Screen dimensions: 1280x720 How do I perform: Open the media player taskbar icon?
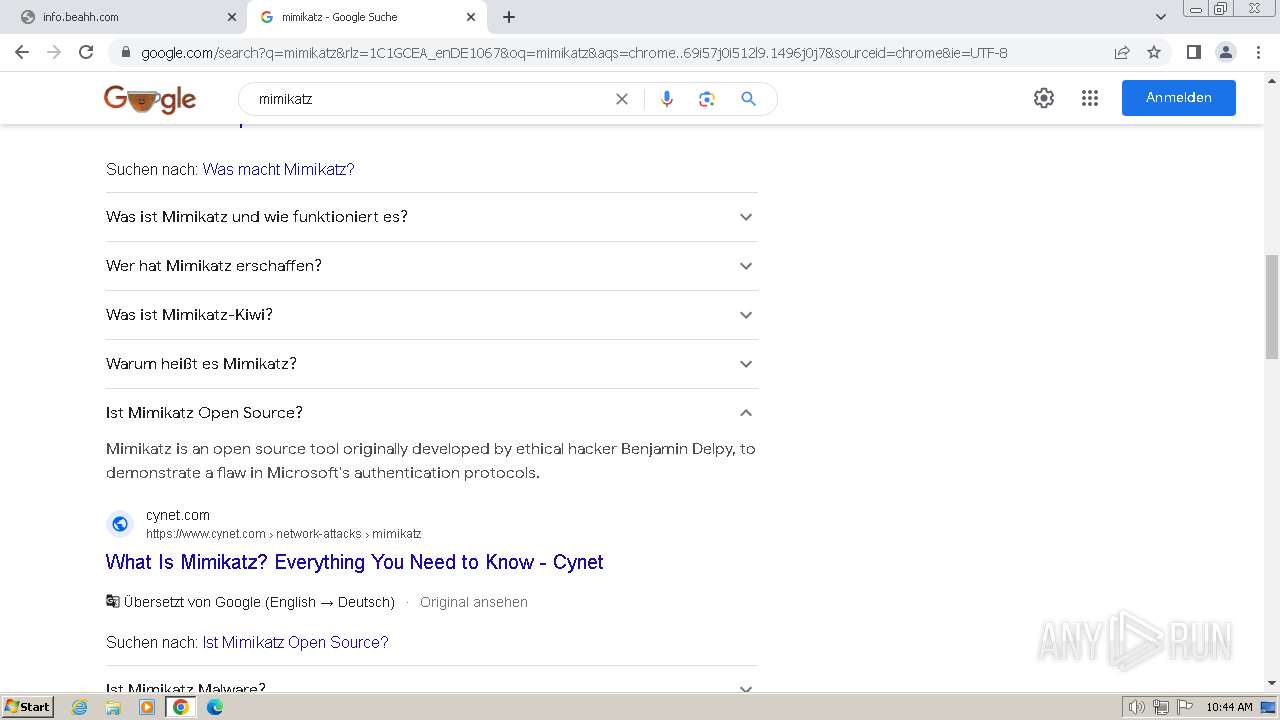point(147,707)
